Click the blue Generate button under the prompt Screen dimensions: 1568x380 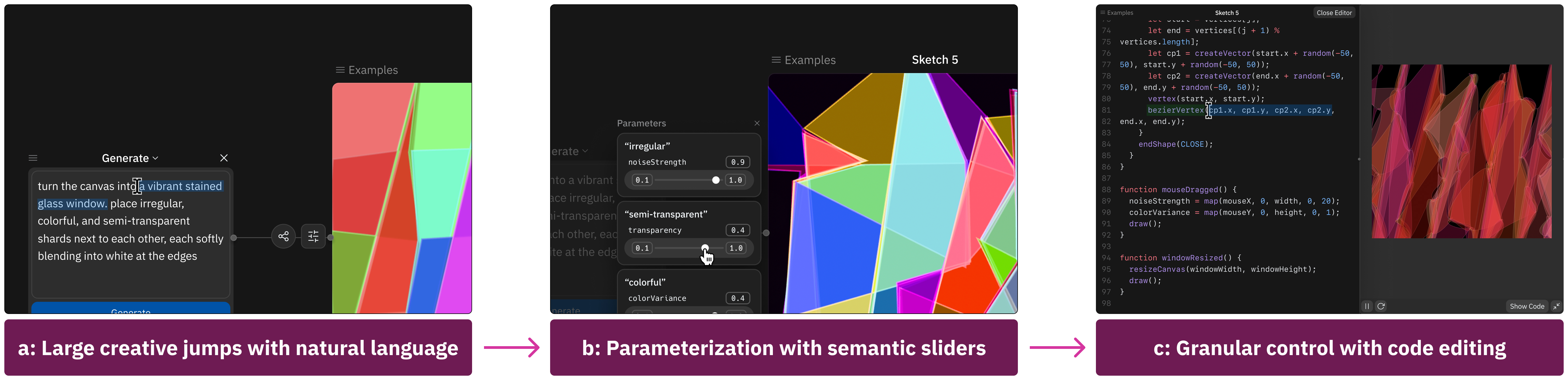(x=130, y=308)
